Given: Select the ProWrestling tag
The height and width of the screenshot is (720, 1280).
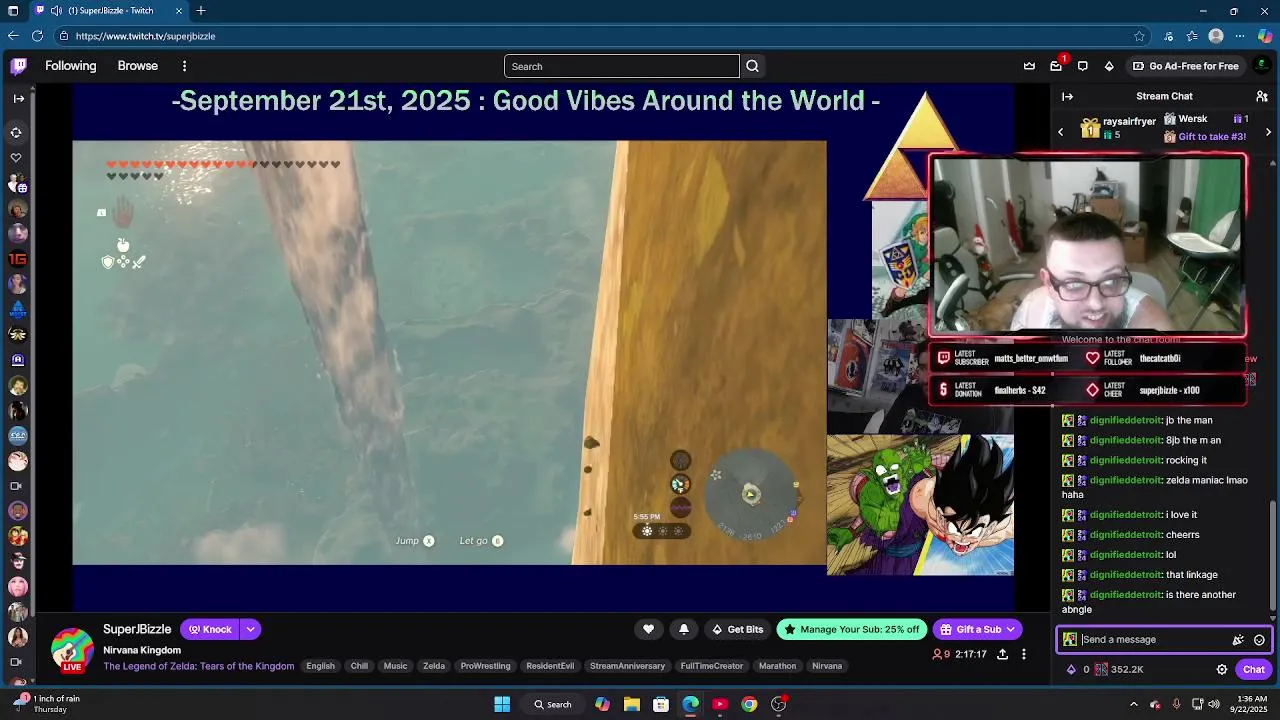Looking at the screenshot, I should [x=485, y=666].
